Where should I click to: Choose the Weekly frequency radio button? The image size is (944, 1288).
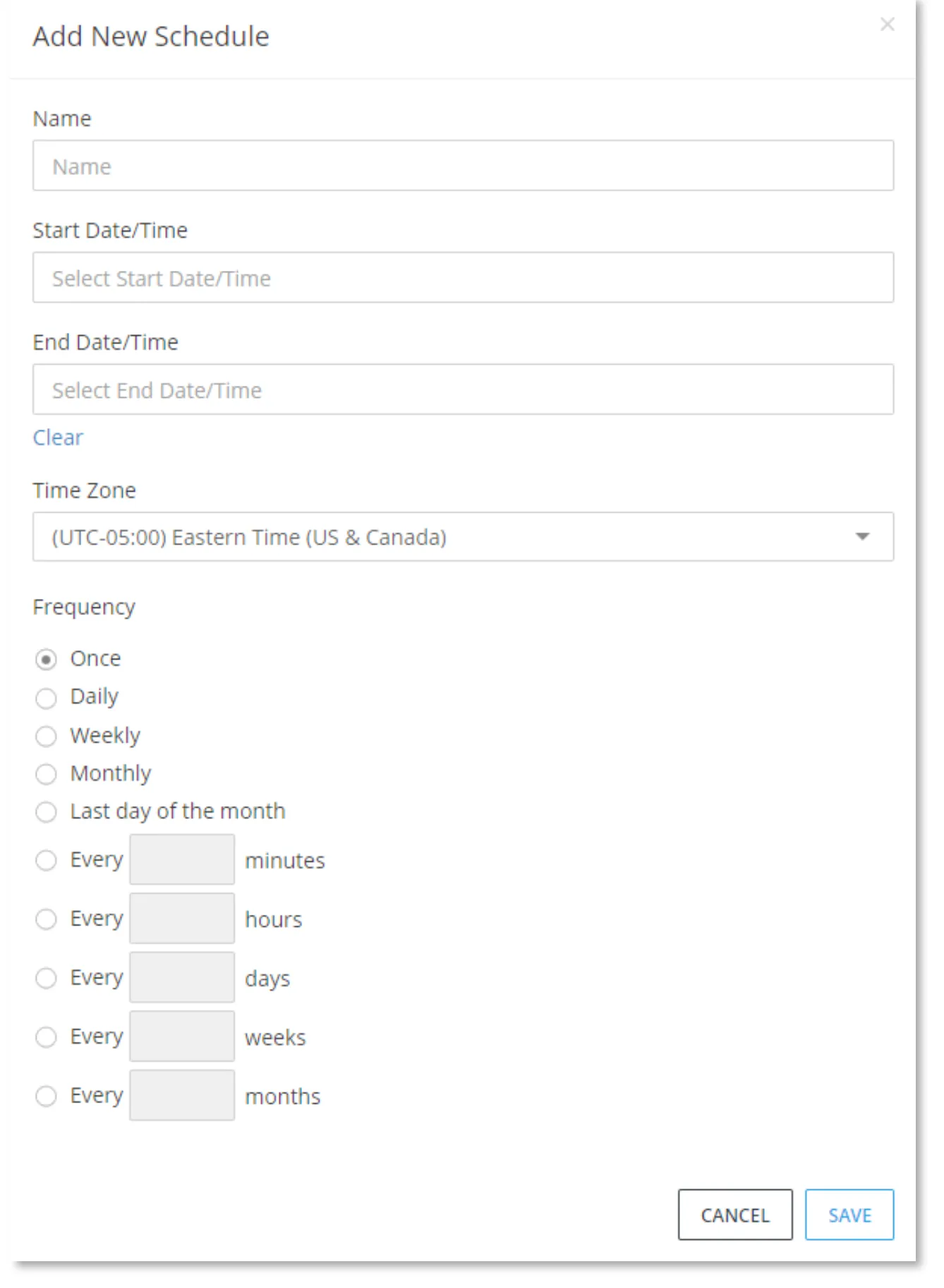click(x=46, y=736)
